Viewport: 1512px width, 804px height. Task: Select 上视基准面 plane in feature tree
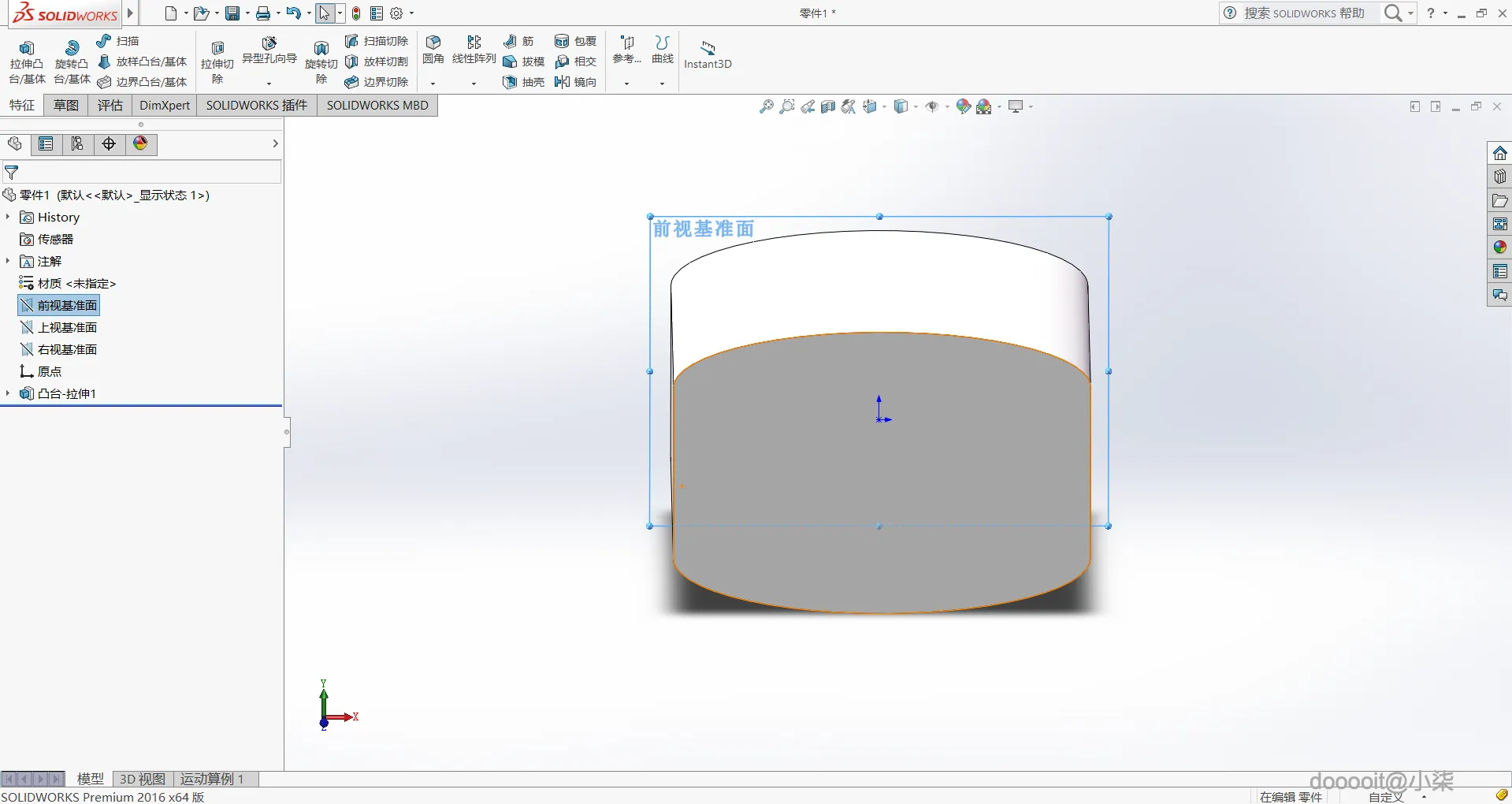point(67,327)
